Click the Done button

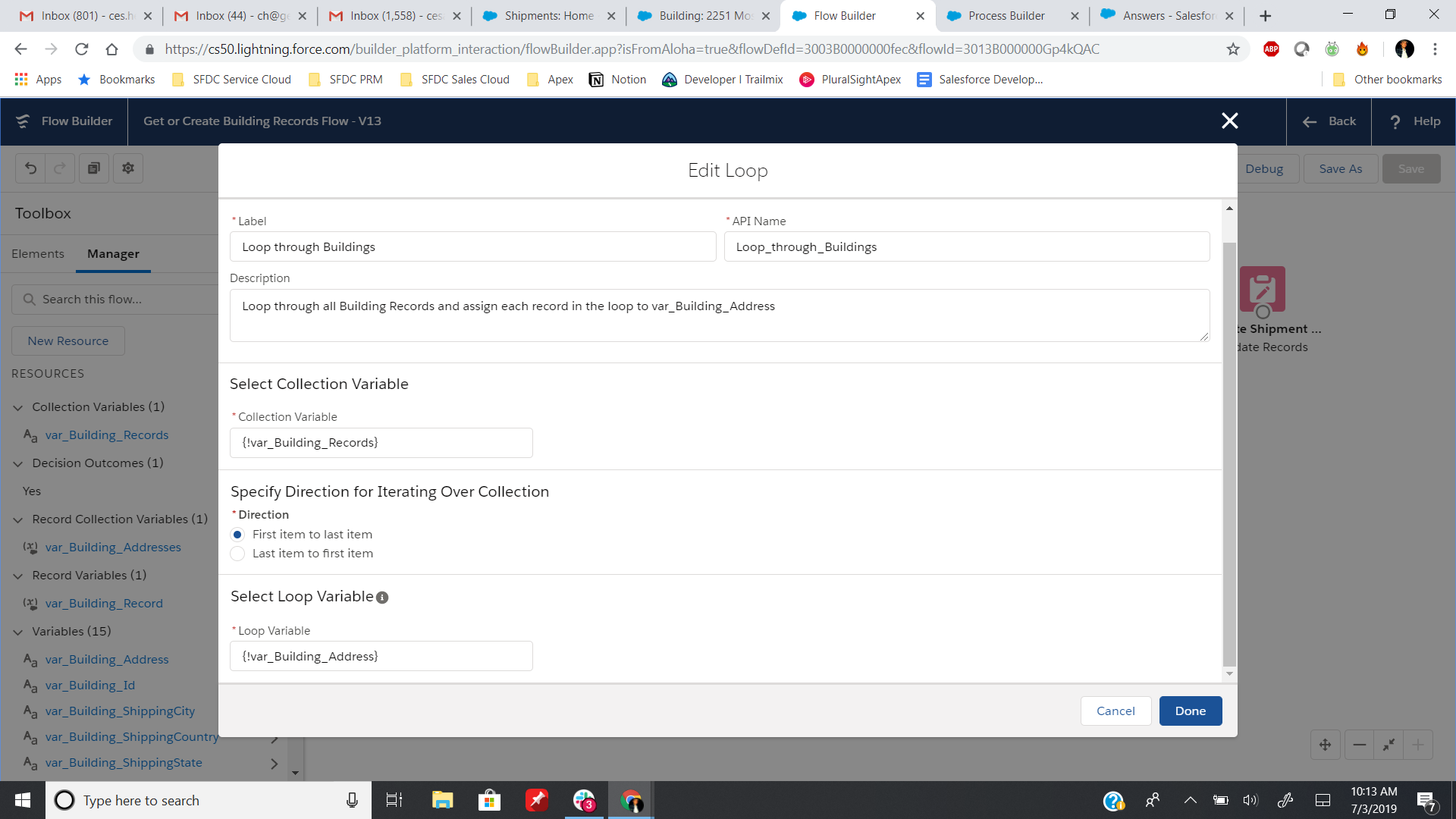click(x=1190, y=711)
